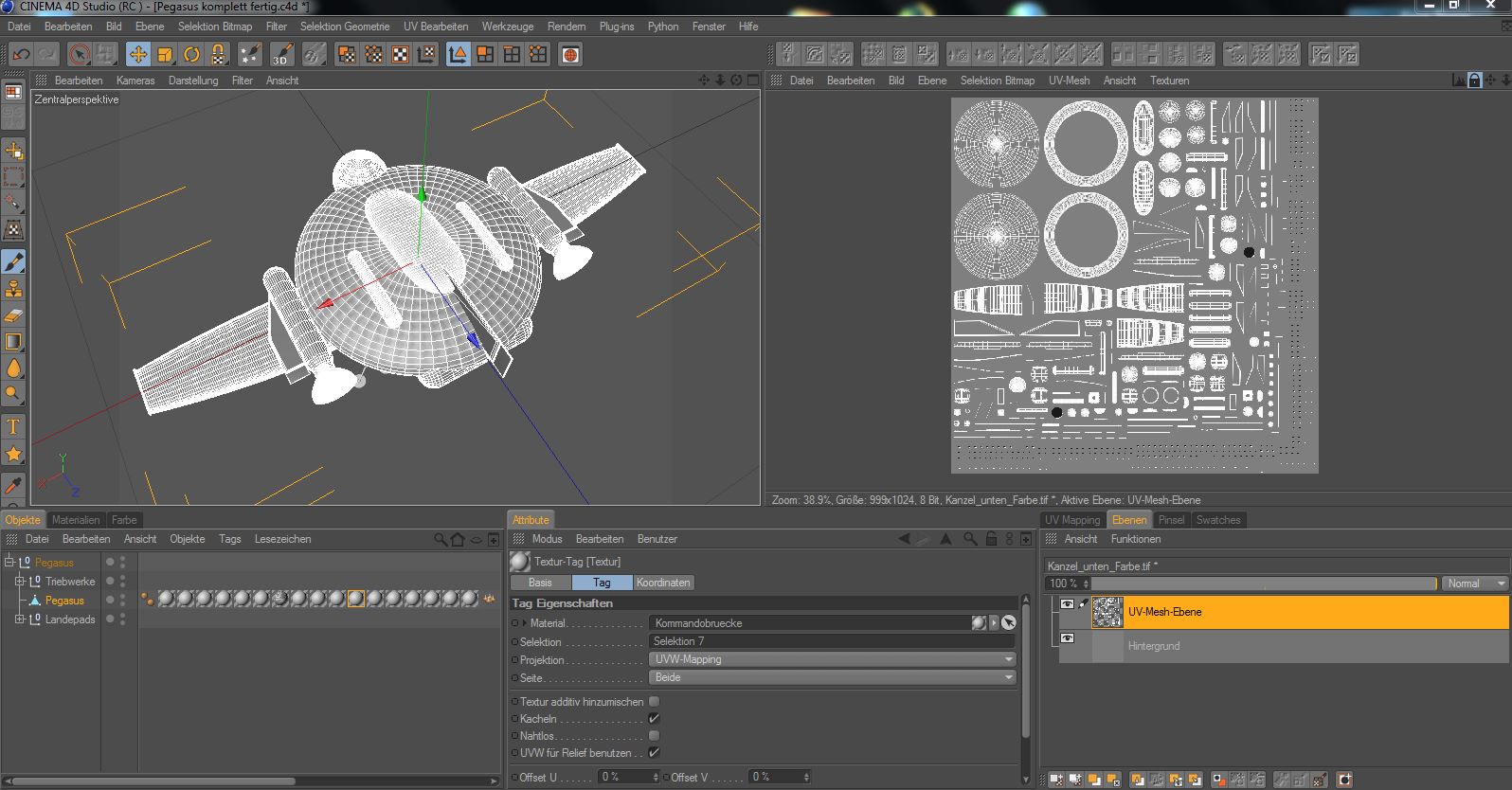Open the Projektion UVW-Mapping dropdown
This screenshot has width=1512, height=790.
[x=832, y=659]
